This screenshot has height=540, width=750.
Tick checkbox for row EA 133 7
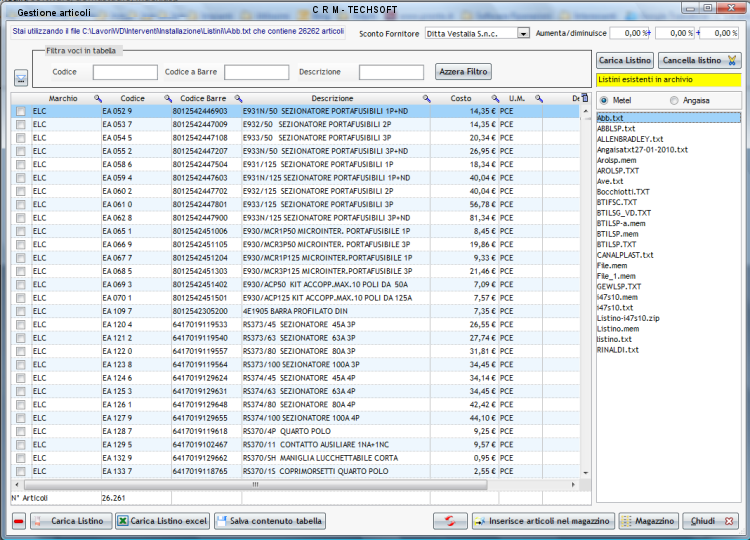(x=21, y=472)
